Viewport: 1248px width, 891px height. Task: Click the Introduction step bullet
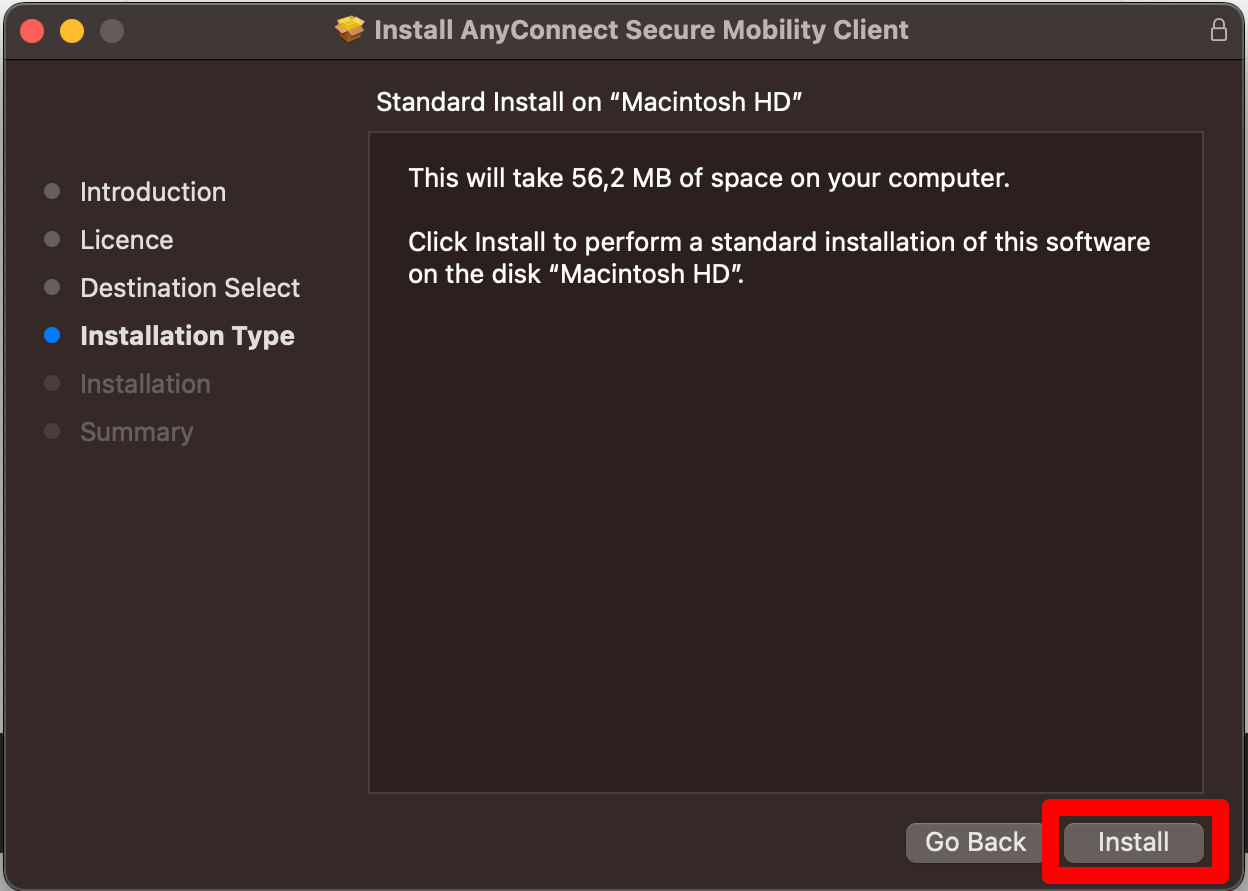(x=52, y=191)
